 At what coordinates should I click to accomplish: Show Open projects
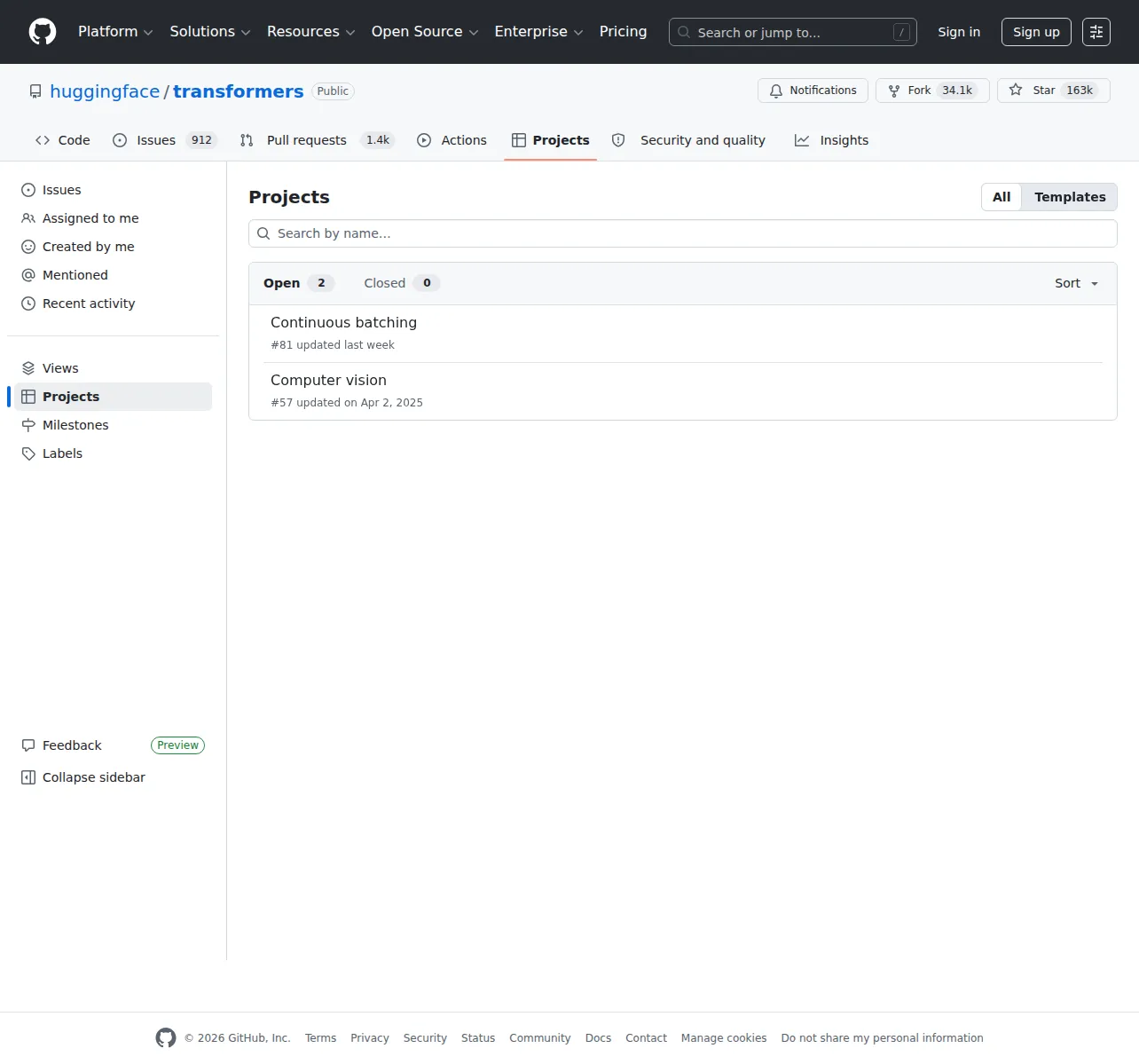[298, 283]
